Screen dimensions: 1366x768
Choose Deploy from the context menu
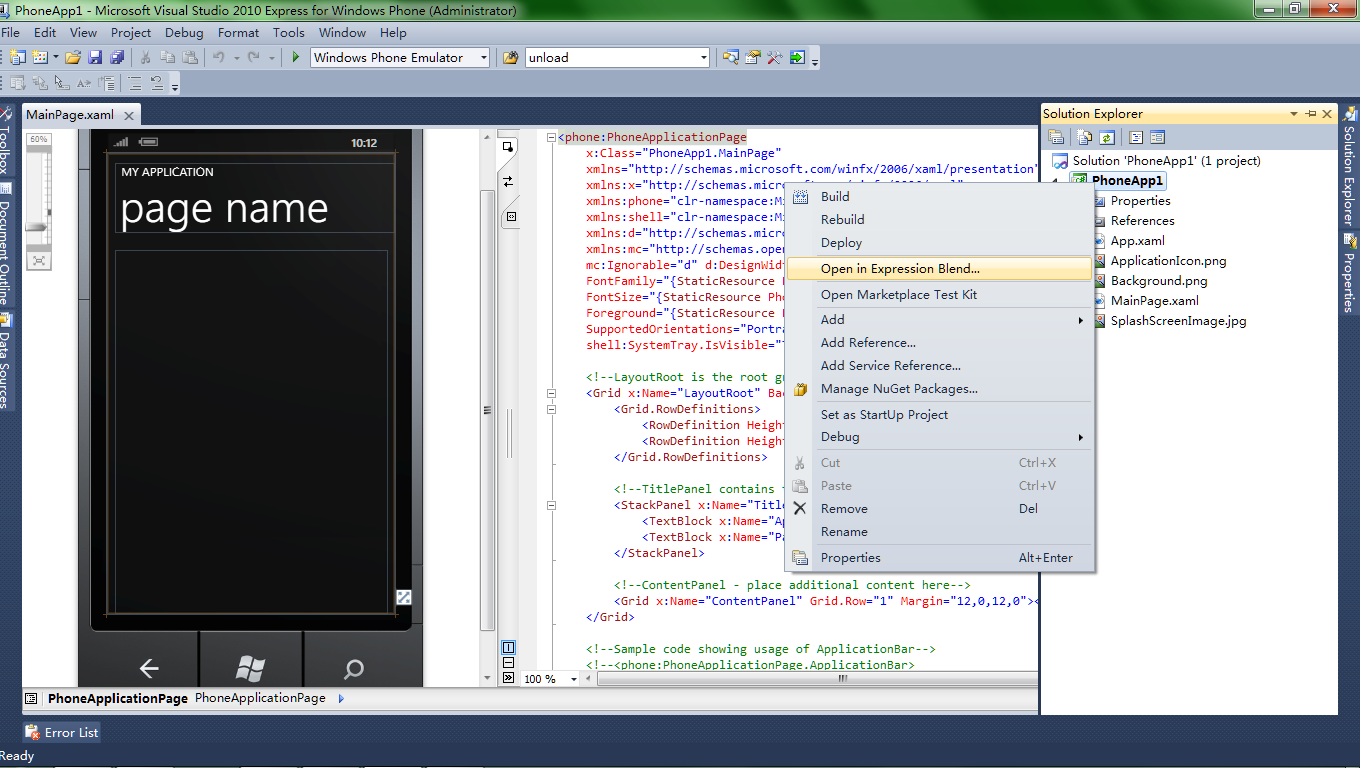click(x=940, y=243)
